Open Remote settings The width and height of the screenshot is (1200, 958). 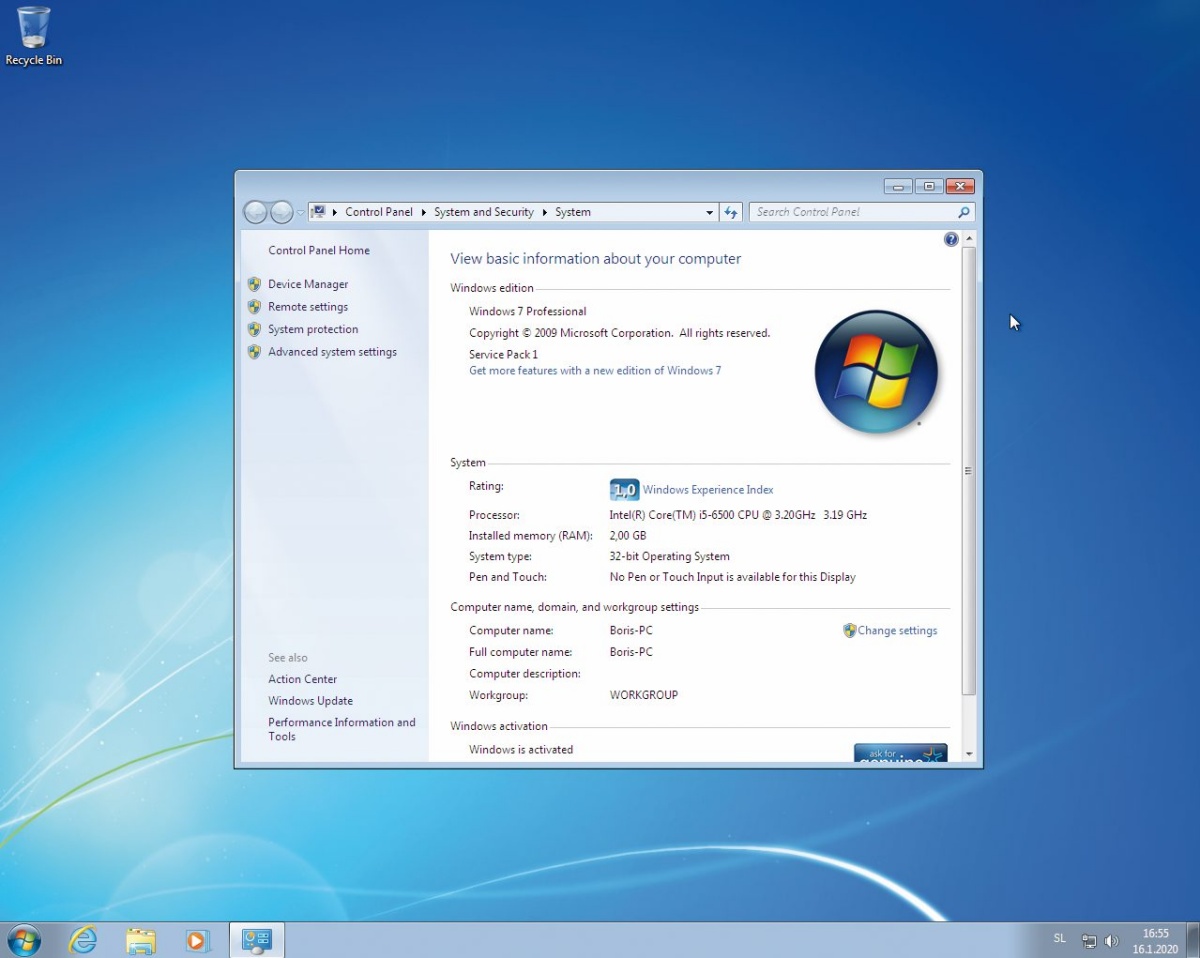(x=308, y=307)
